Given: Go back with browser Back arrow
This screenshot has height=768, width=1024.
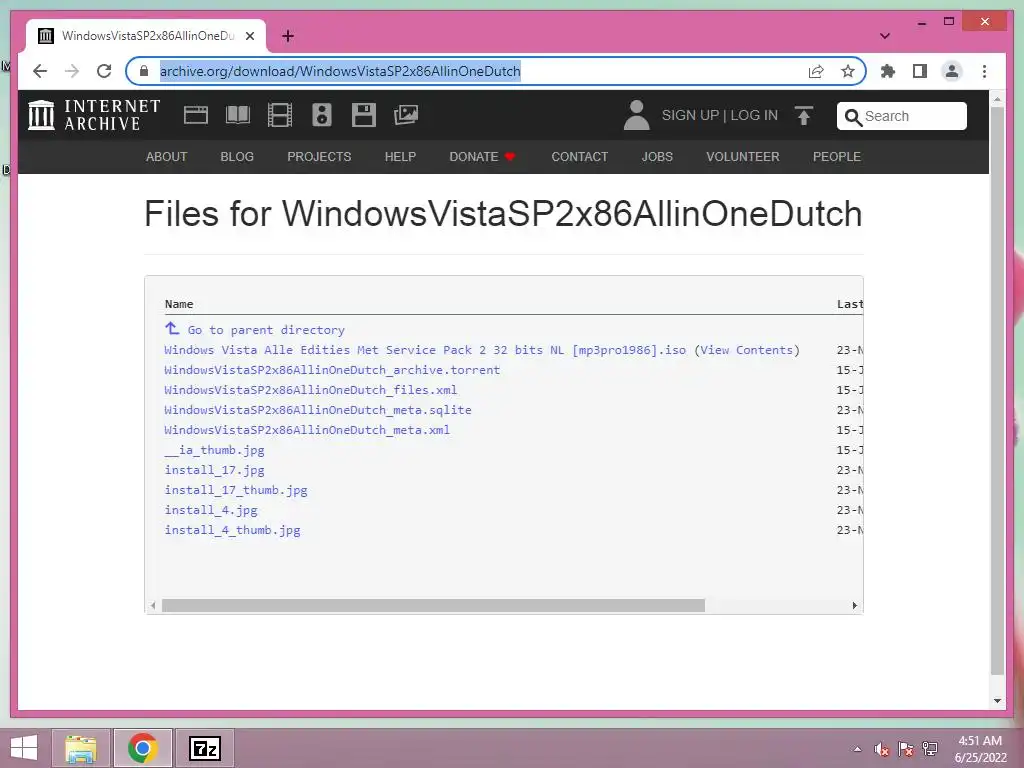Looking at the screenshot, I should click(40, 71).
